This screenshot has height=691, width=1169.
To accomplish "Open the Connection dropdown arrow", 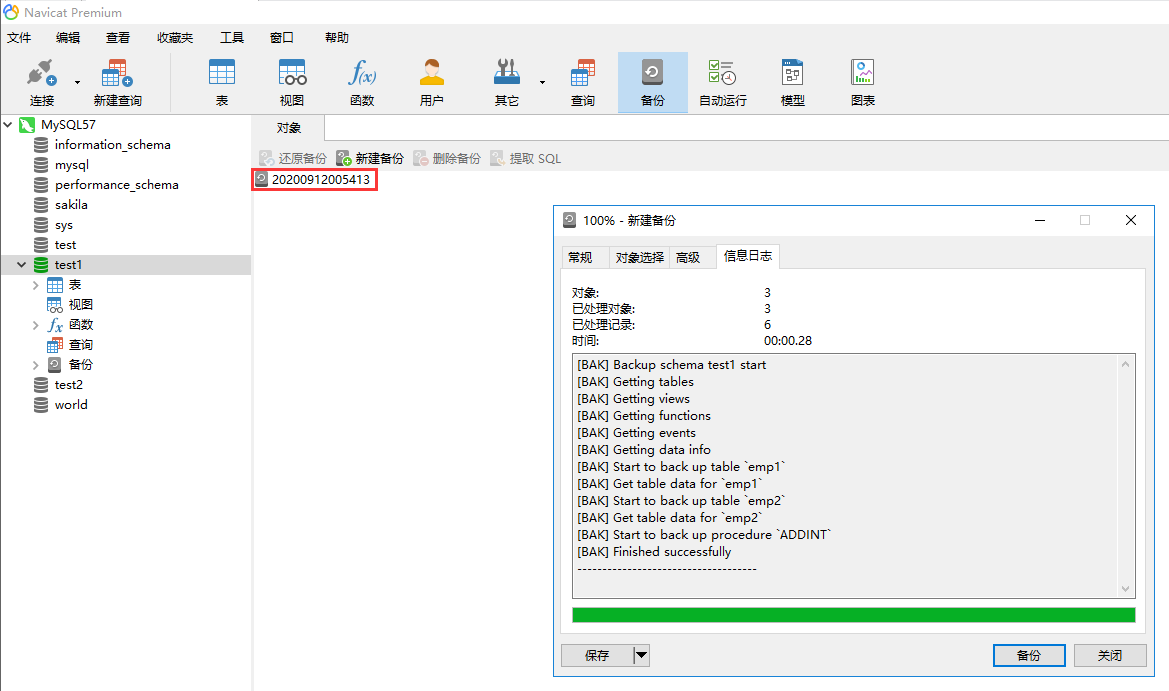I will tap(77, 82).
